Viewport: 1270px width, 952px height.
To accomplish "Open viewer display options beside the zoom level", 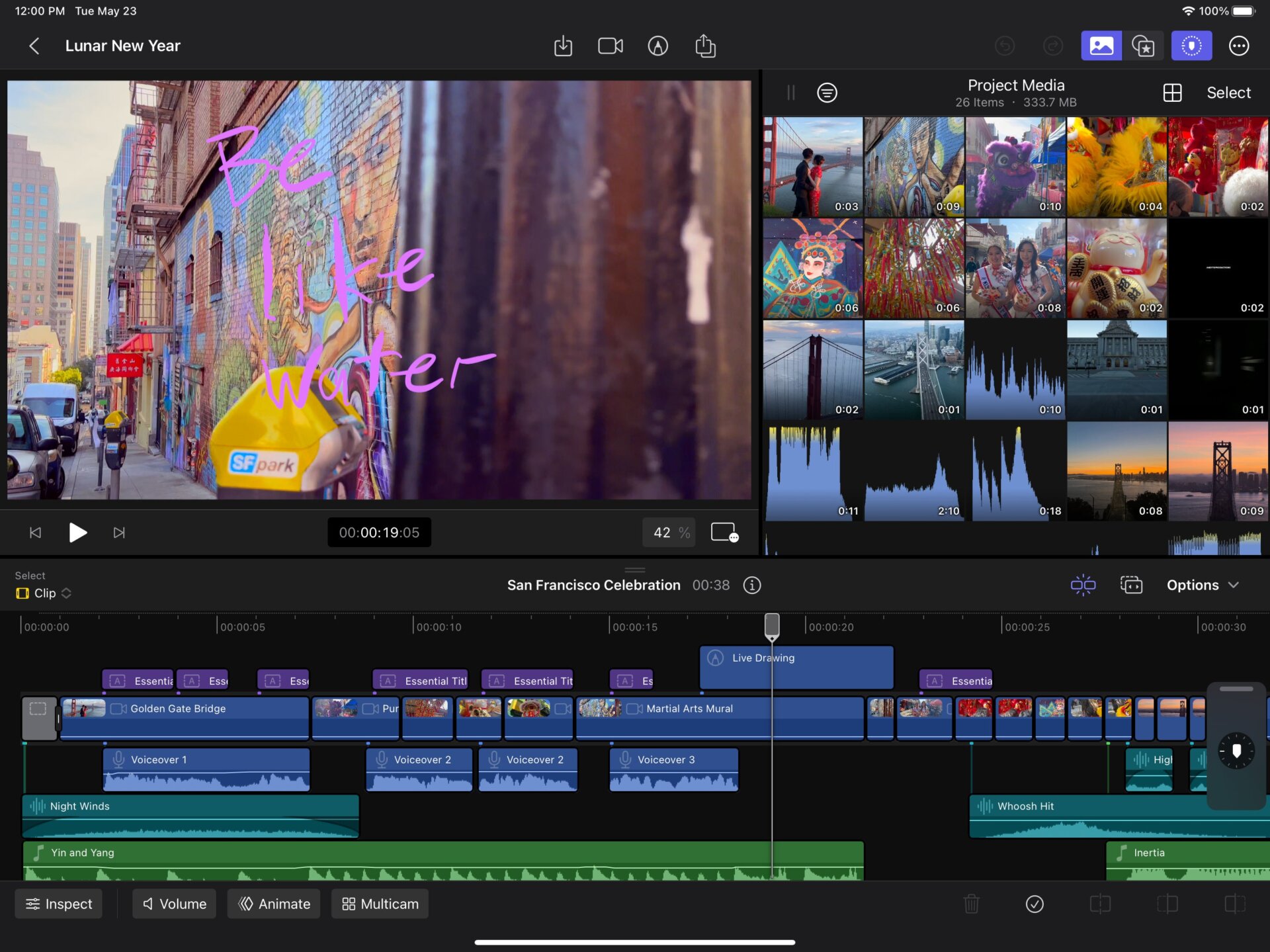I will 724,532.
